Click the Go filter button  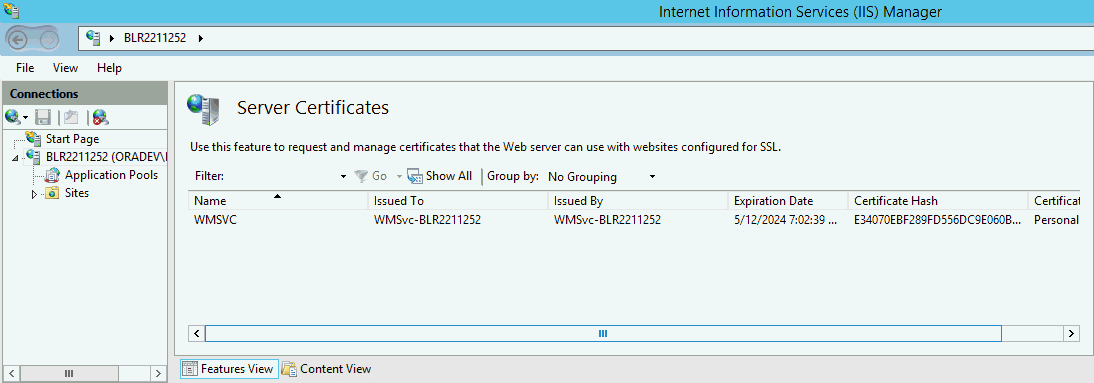click(370, 177)
